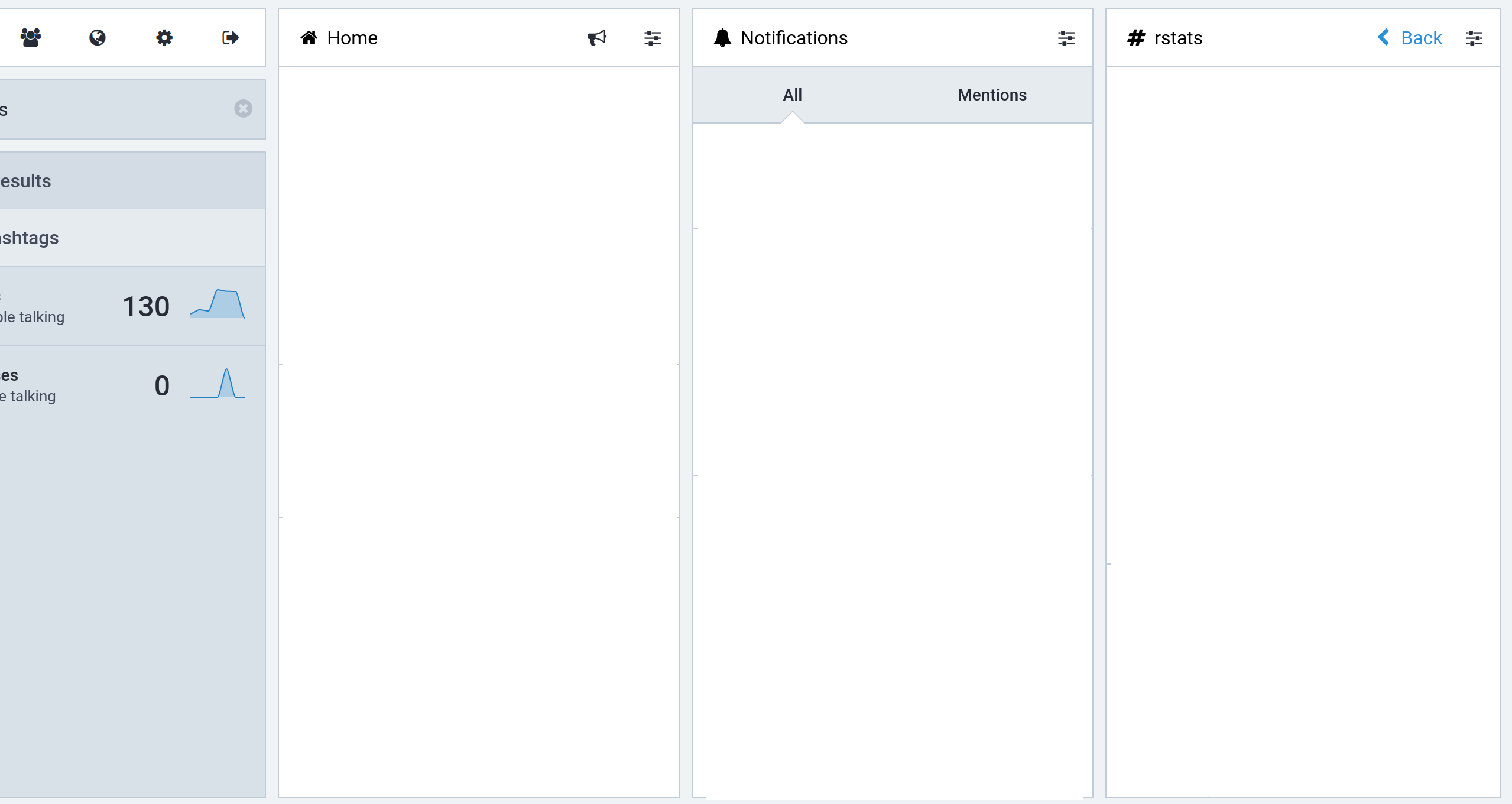Clear the search field with the X icon
The height and width of the screenshot is (804, 1512).
(x=243, y=109)
